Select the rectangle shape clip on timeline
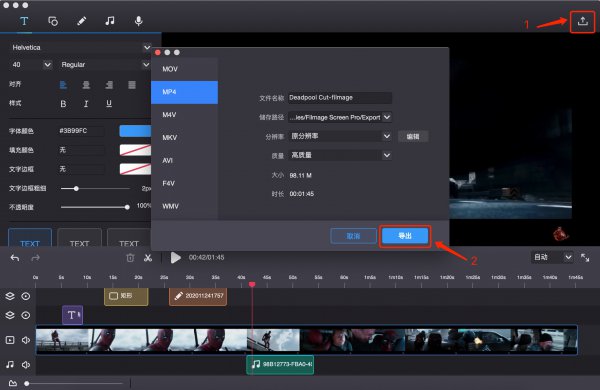This screenshot has height=390, width=600. click(x=126, y=297)
